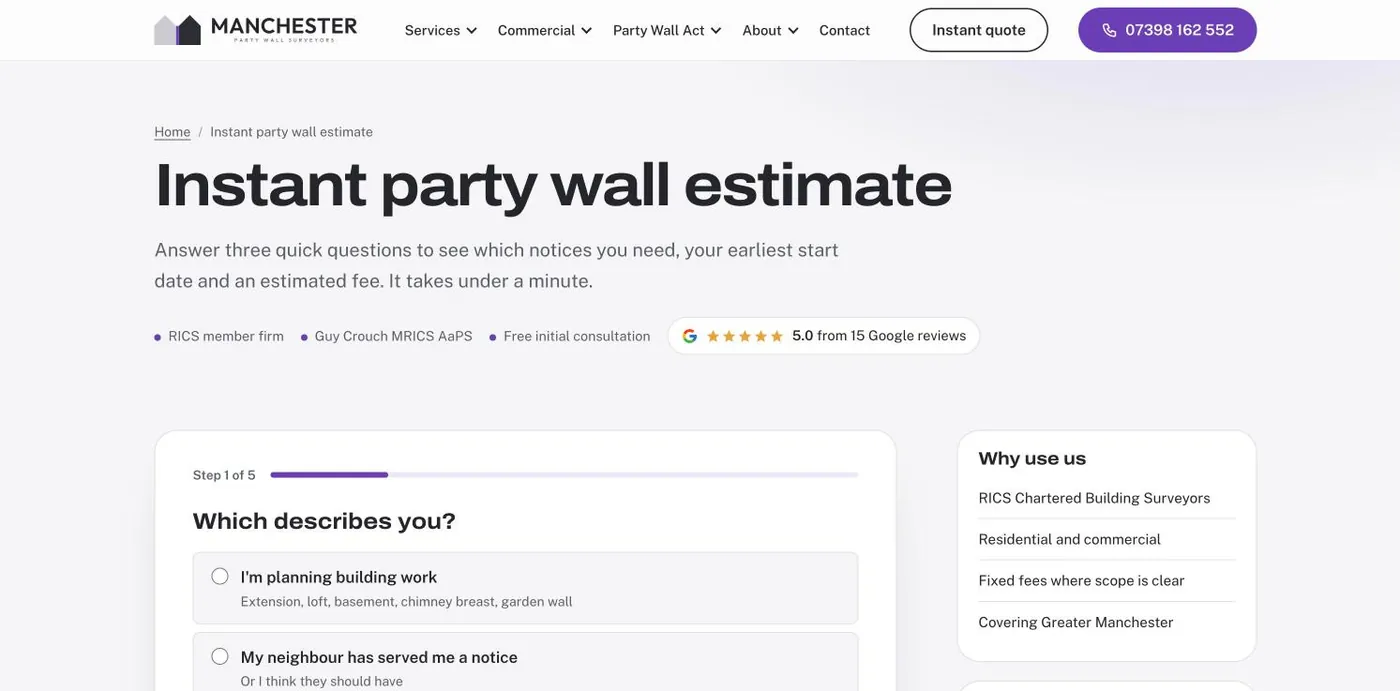
Task: Expand the Commercial dropdown chevron
Action: [x=586, y=31]
